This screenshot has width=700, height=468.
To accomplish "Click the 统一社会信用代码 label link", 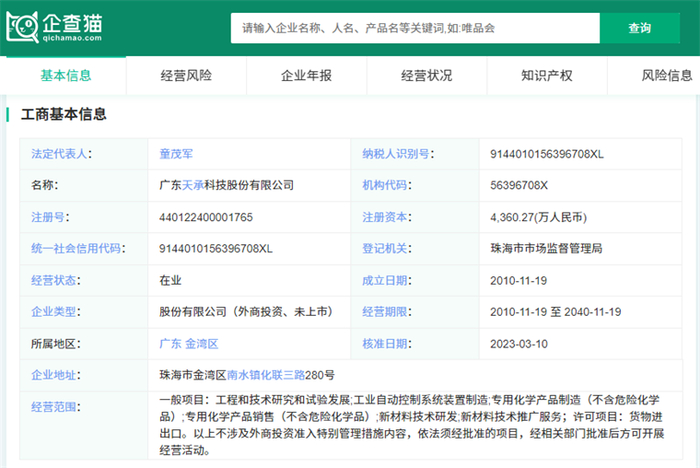I will (x=76, y=248).
